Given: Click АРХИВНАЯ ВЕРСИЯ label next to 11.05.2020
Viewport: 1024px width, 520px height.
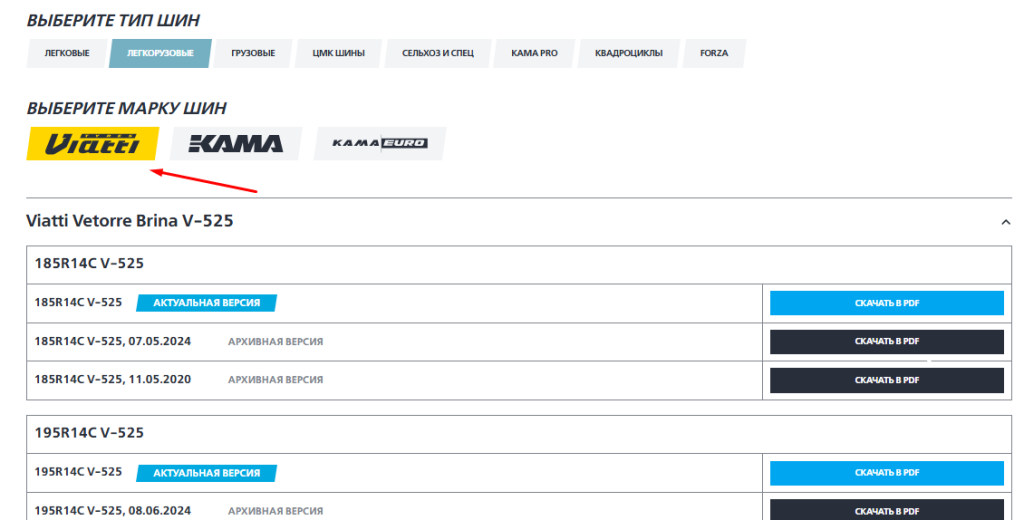Looking at the screenshot, I should pyautogui.click(x=276, y=380).
